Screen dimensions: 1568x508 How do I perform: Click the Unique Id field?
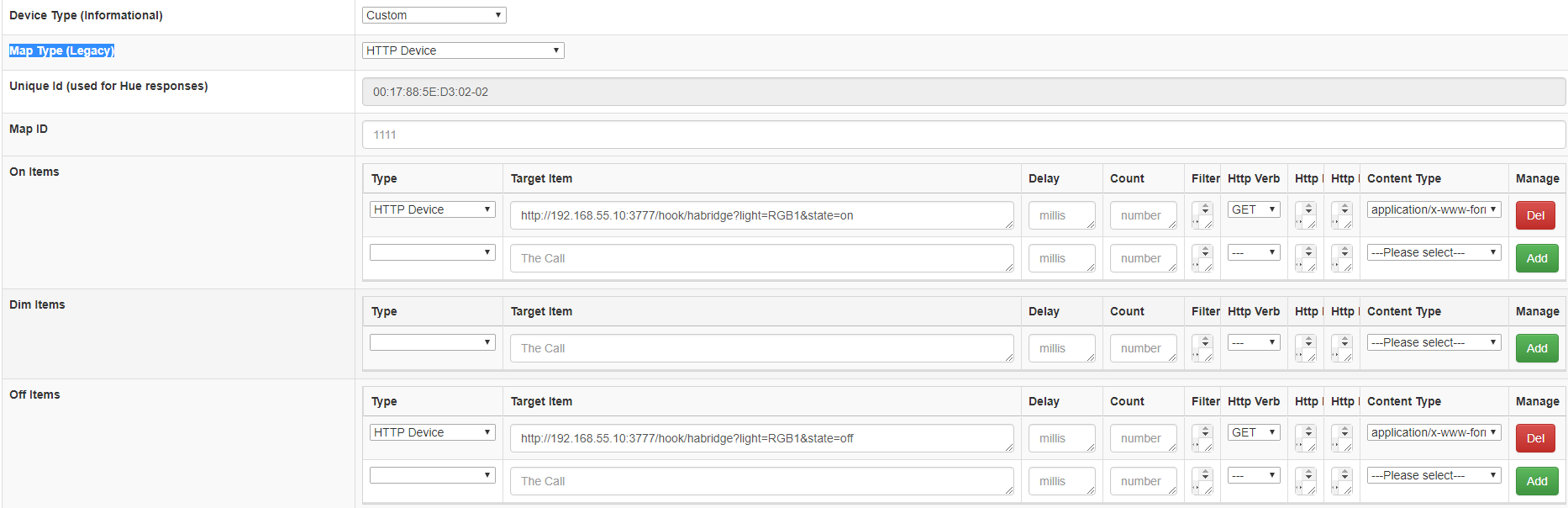pos(963,92)
